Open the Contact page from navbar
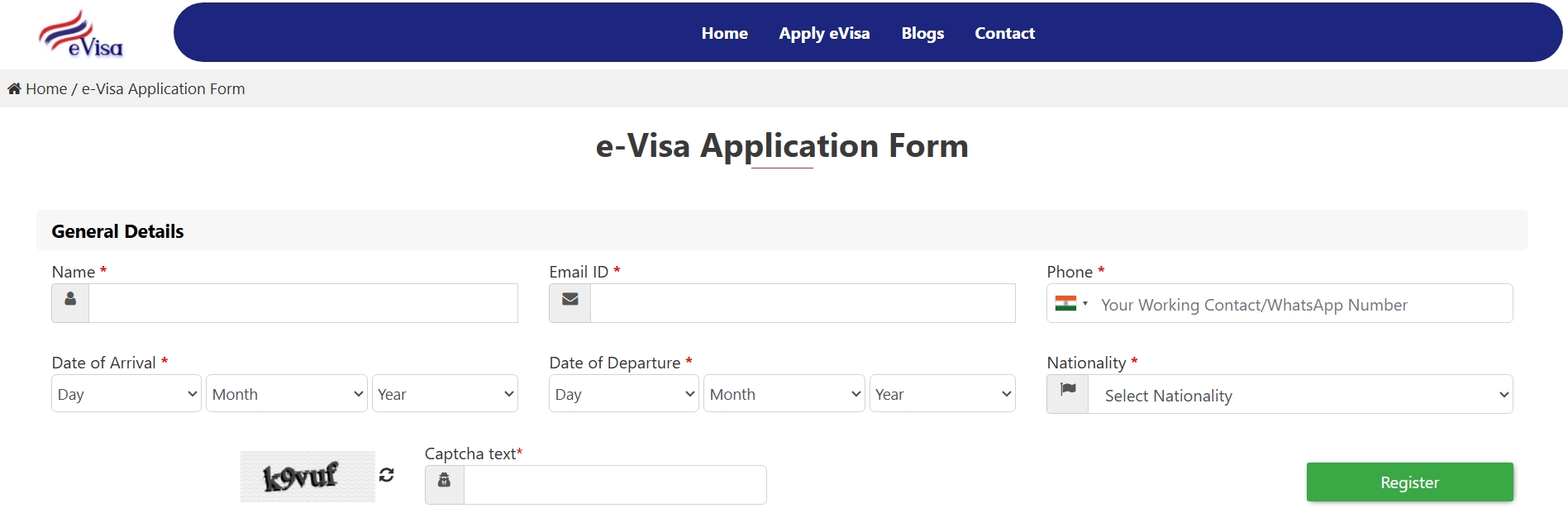 [1004, 34]
